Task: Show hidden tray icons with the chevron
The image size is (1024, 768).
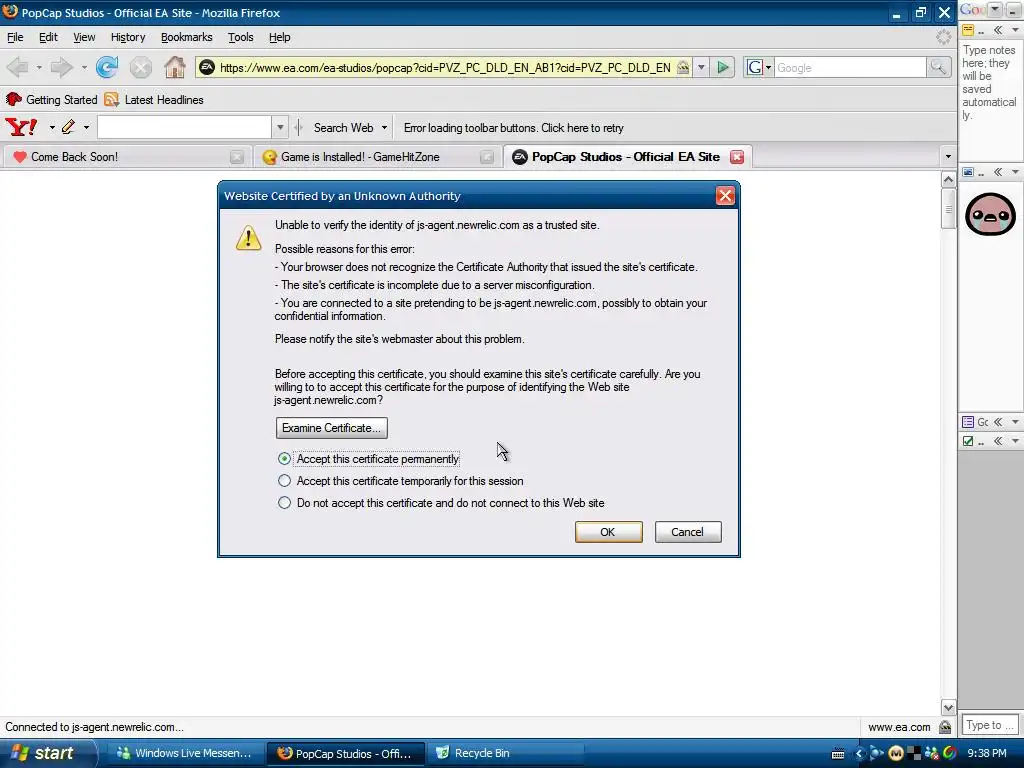Action: click(859, 754)
